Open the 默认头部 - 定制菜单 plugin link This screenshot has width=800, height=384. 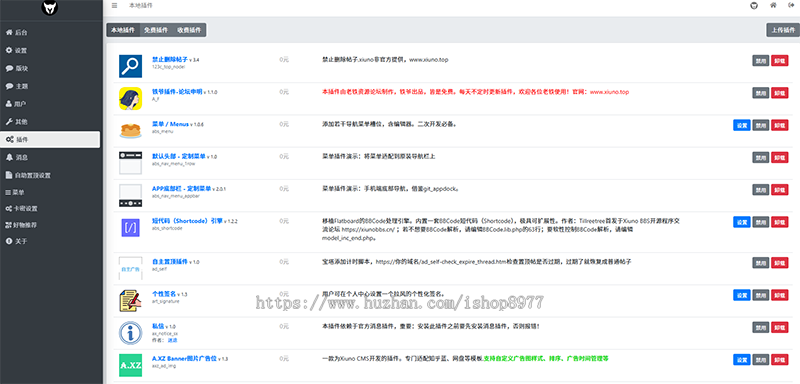click(179, 156)
